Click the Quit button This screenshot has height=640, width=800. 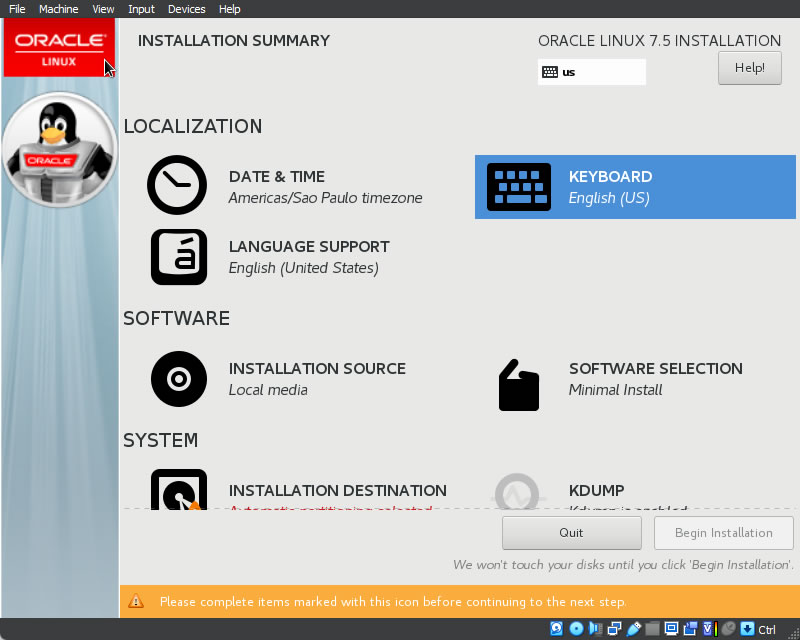[571, 533]
